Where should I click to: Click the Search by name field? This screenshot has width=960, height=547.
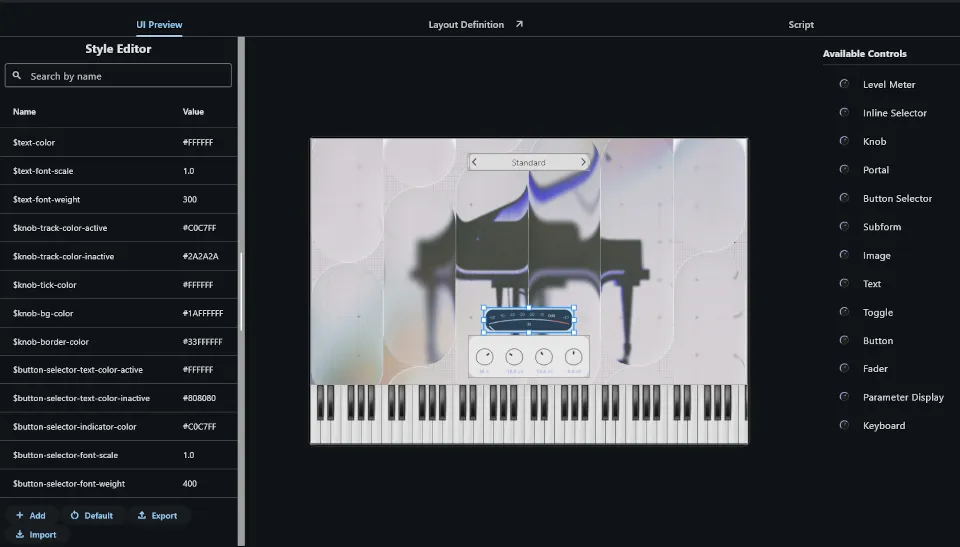118,75
